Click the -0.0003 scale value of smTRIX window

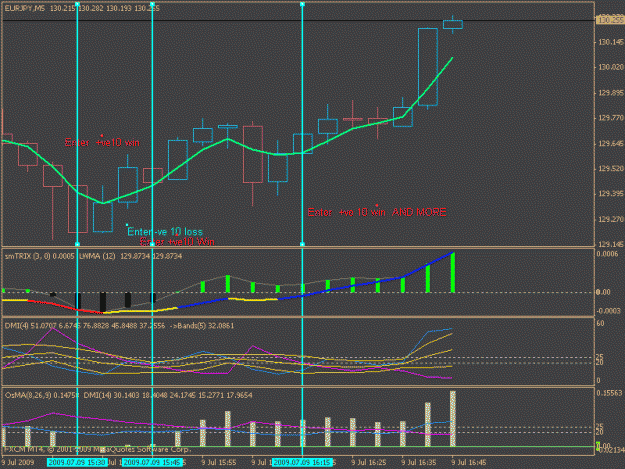coord(608,311)
